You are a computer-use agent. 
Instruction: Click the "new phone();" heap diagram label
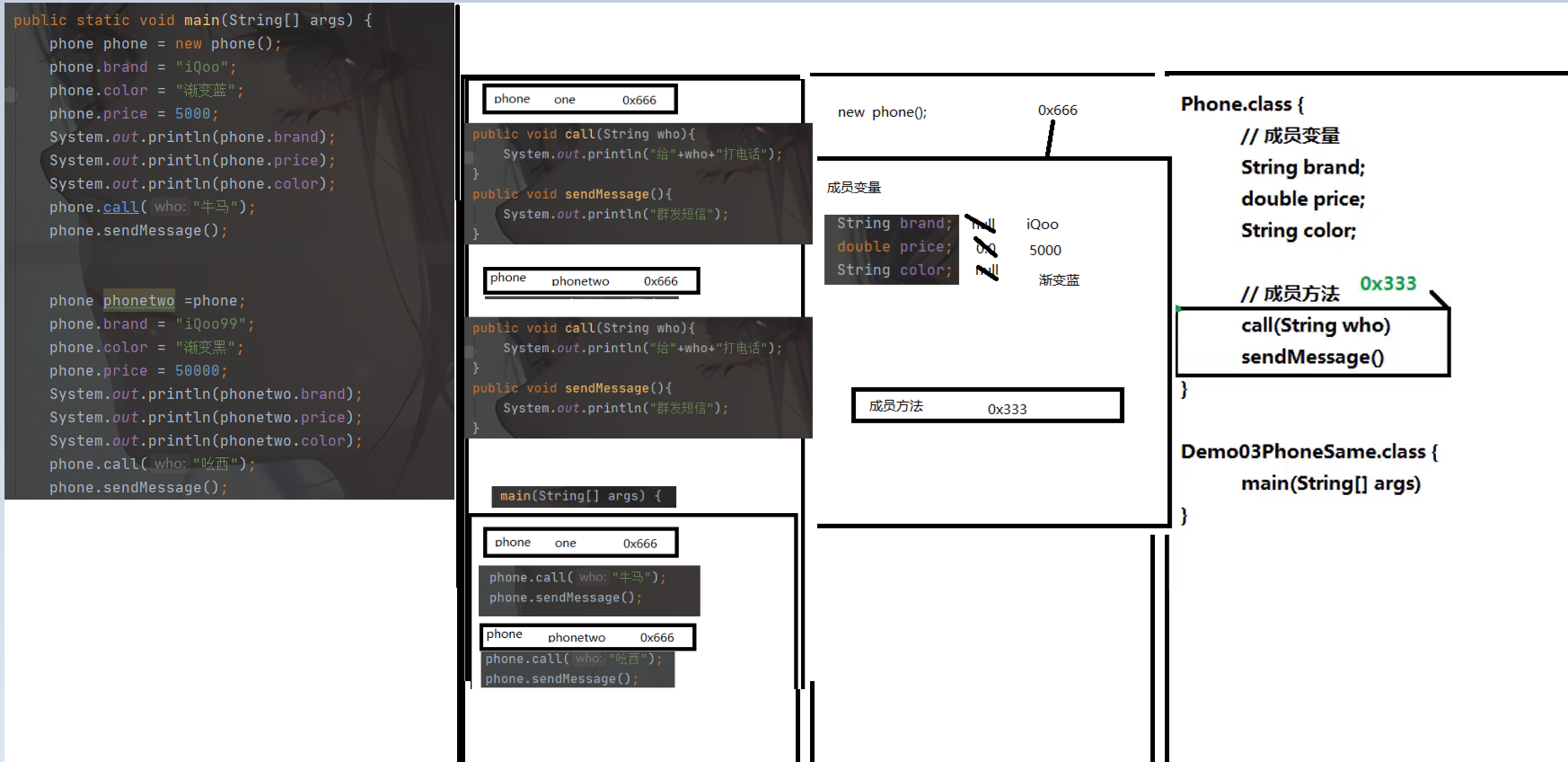[x=882, y=112]
